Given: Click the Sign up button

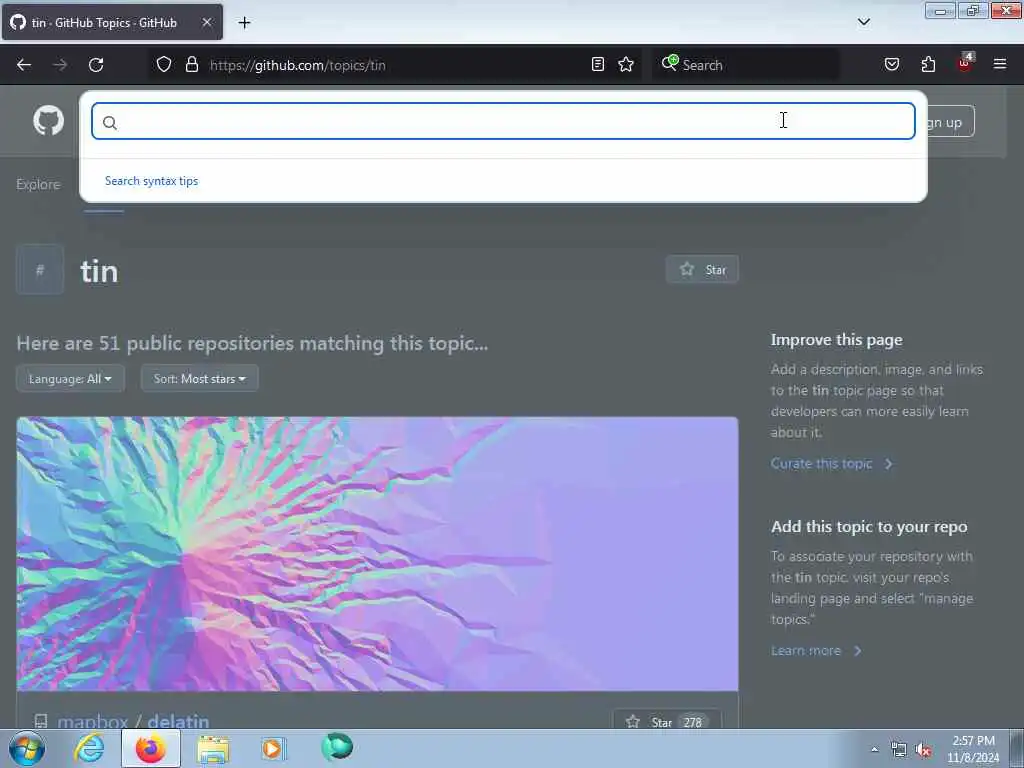Looking at the screenshot, I should (x=951, y=121).
